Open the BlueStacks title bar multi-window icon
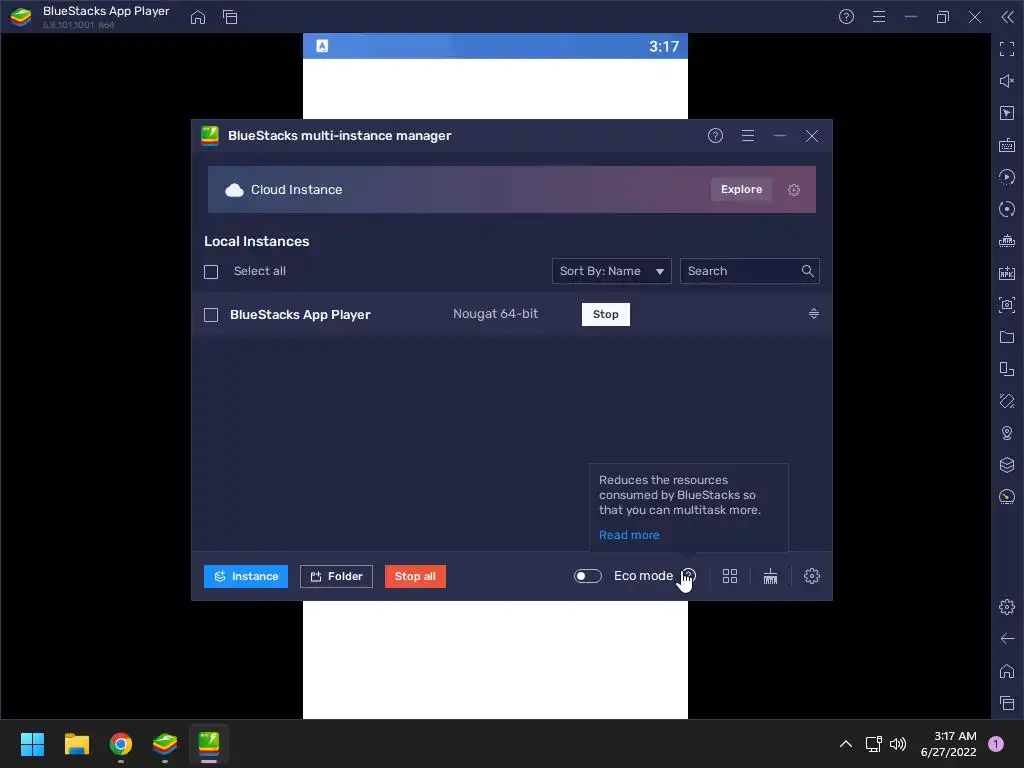The height and width of the screenshot is (768, 1024). click(x=230, y=17)
